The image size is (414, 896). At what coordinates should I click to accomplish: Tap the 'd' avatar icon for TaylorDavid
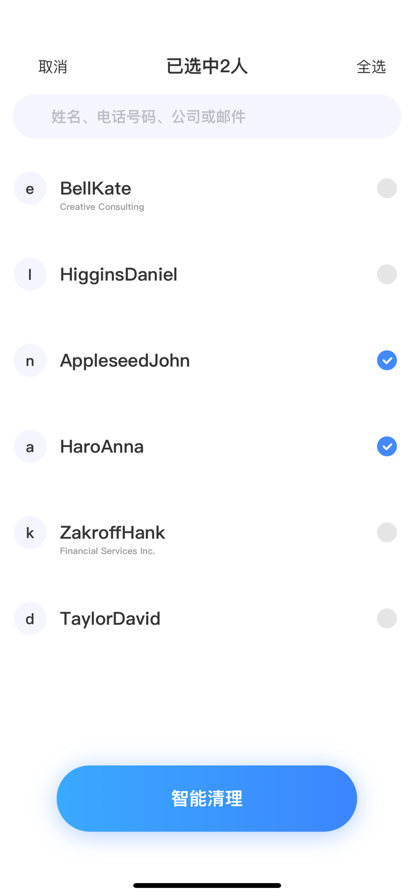(30, 618)
